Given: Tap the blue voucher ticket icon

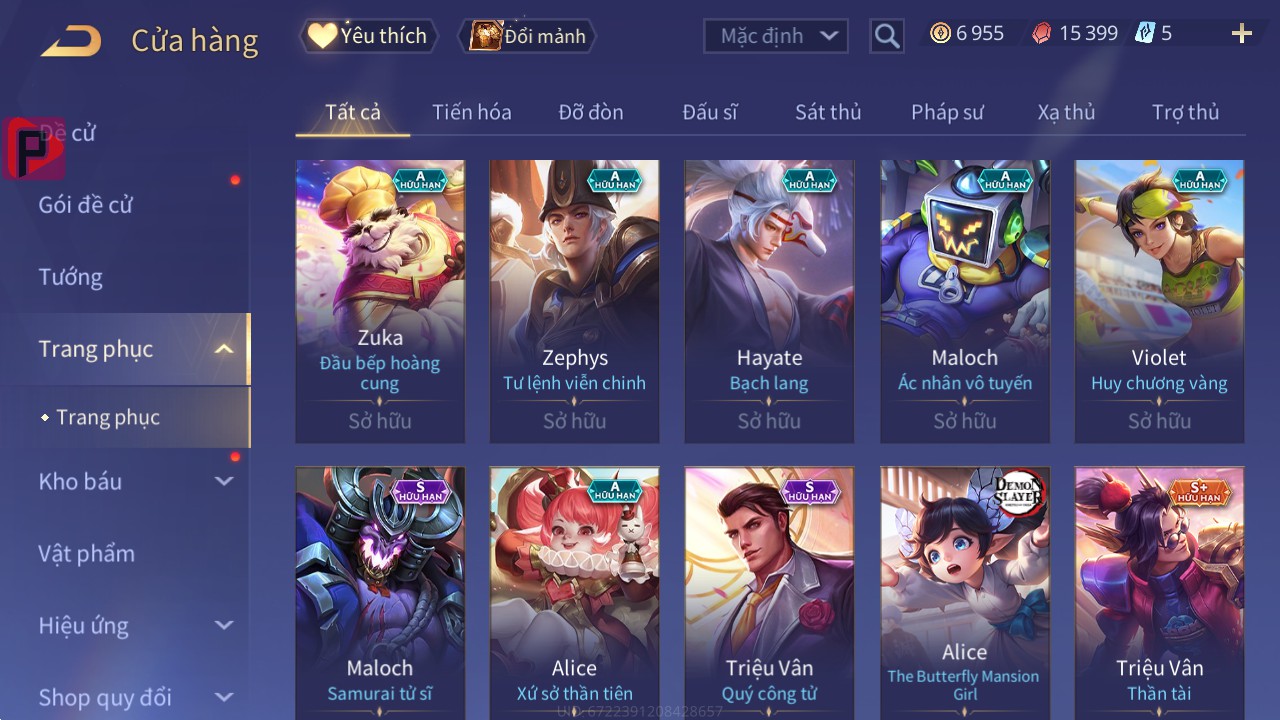Looking at the screenshot, I should (x=1144, y=34).
